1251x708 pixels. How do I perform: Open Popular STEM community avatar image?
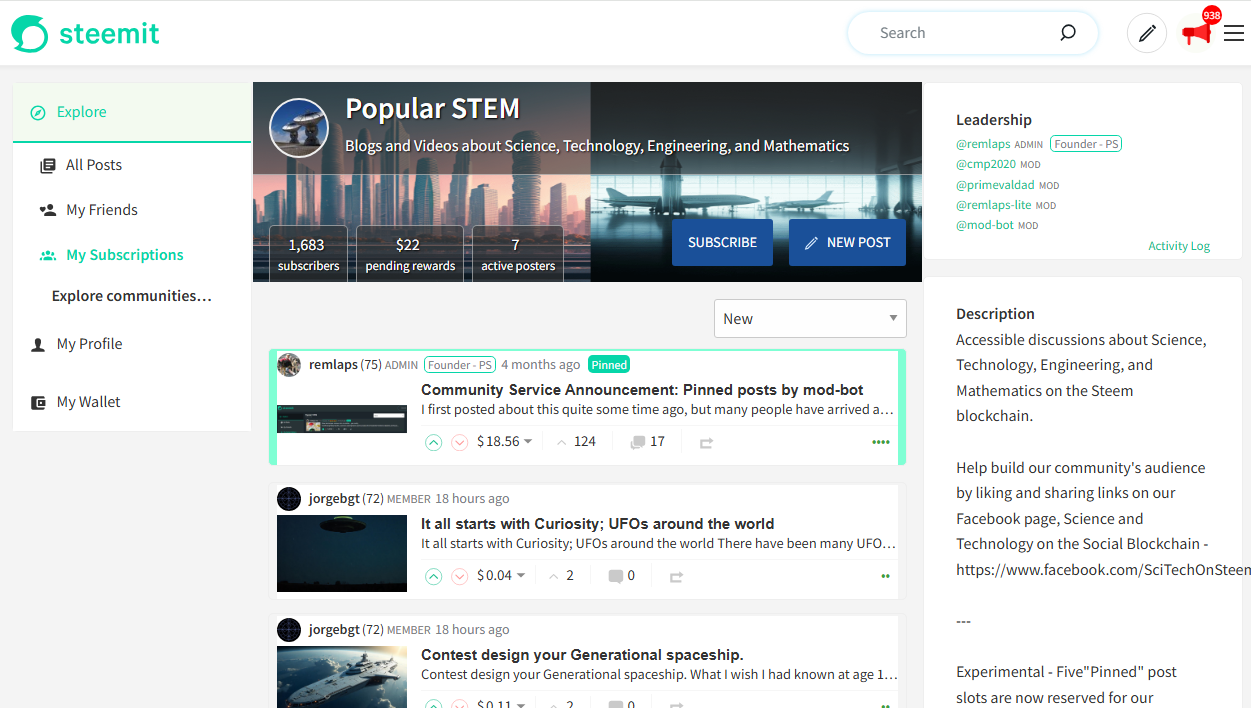(x=299, y=128)
